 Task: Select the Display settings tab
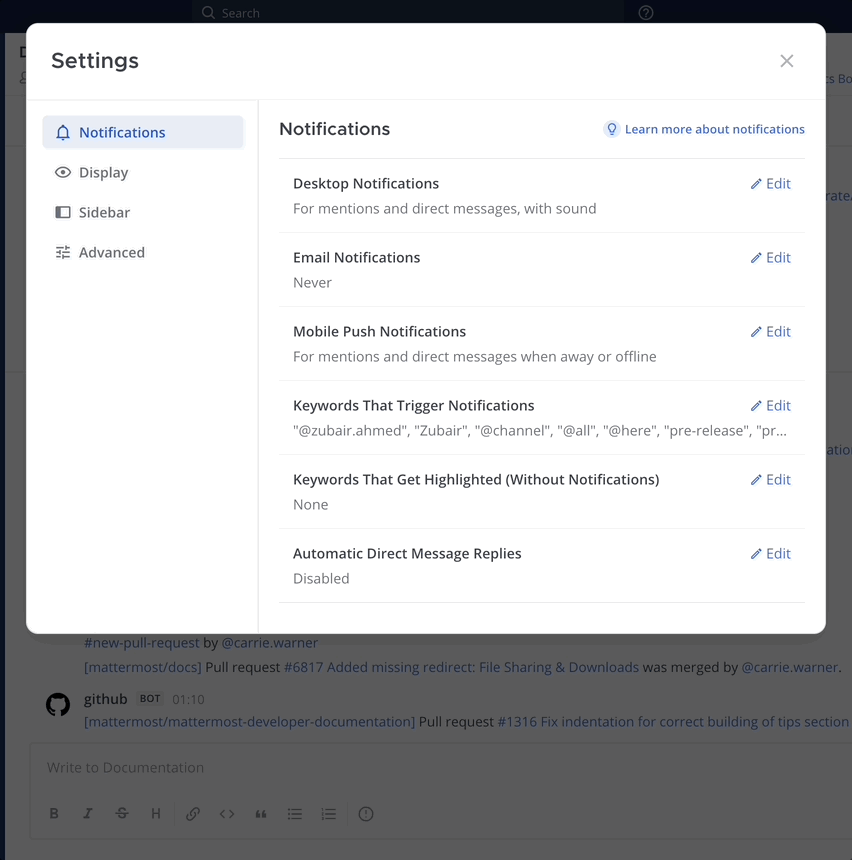(x=104, y=172)
